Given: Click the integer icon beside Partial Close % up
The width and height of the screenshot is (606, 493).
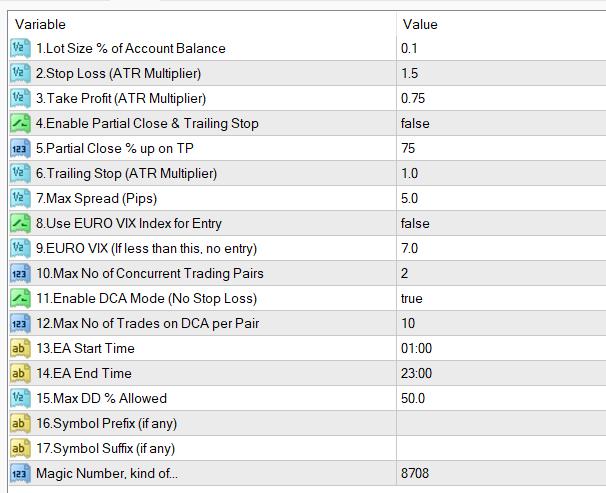Looking at the screenshot, I should (x=20, y=148).
